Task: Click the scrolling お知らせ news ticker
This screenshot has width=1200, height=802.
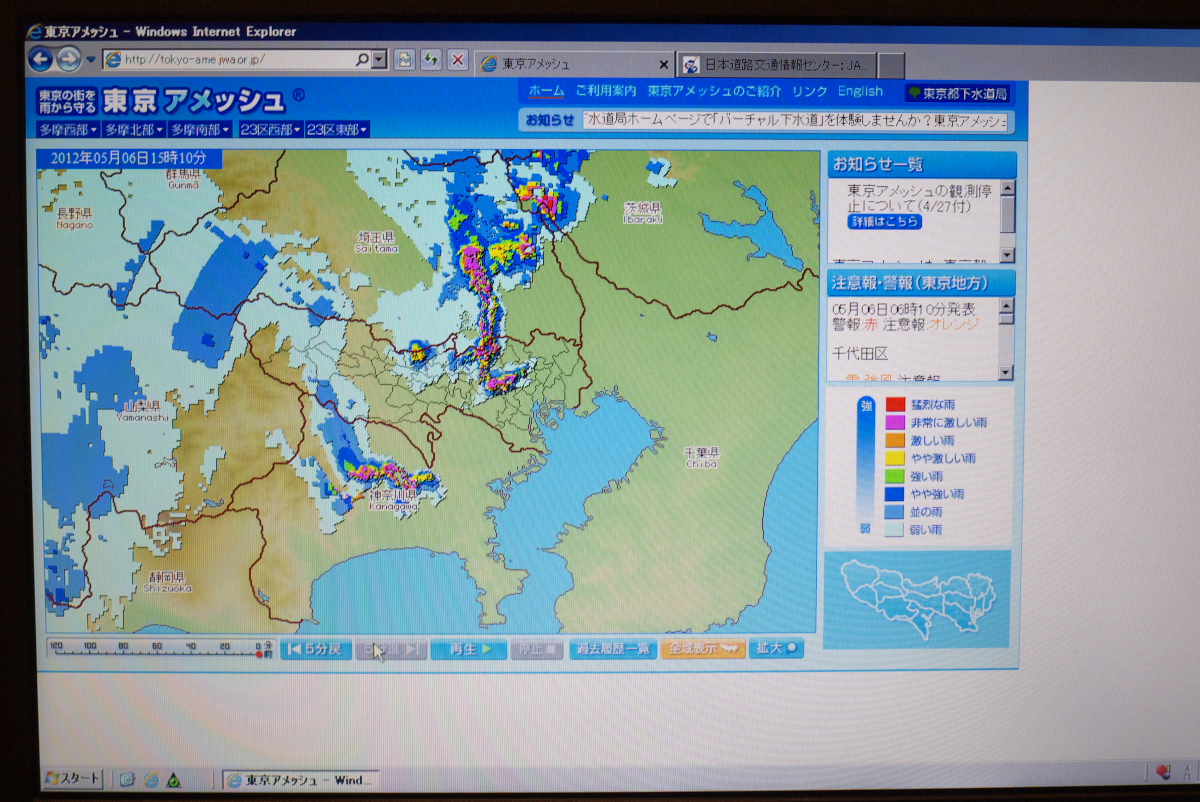Action: click(797, 120)
